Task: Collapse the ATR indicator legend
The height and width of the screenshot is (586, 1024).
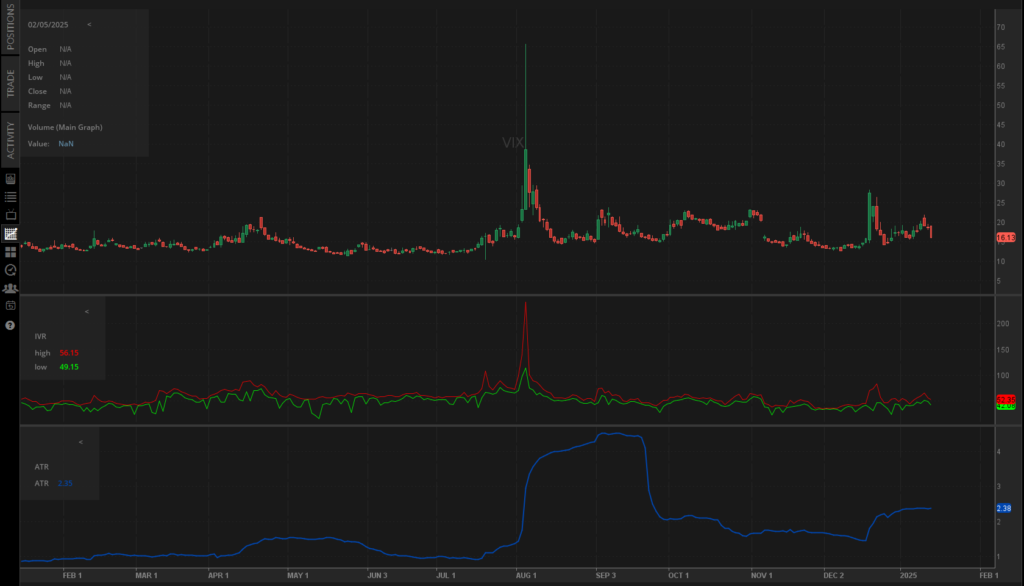Action: click(x=81, y=442)
